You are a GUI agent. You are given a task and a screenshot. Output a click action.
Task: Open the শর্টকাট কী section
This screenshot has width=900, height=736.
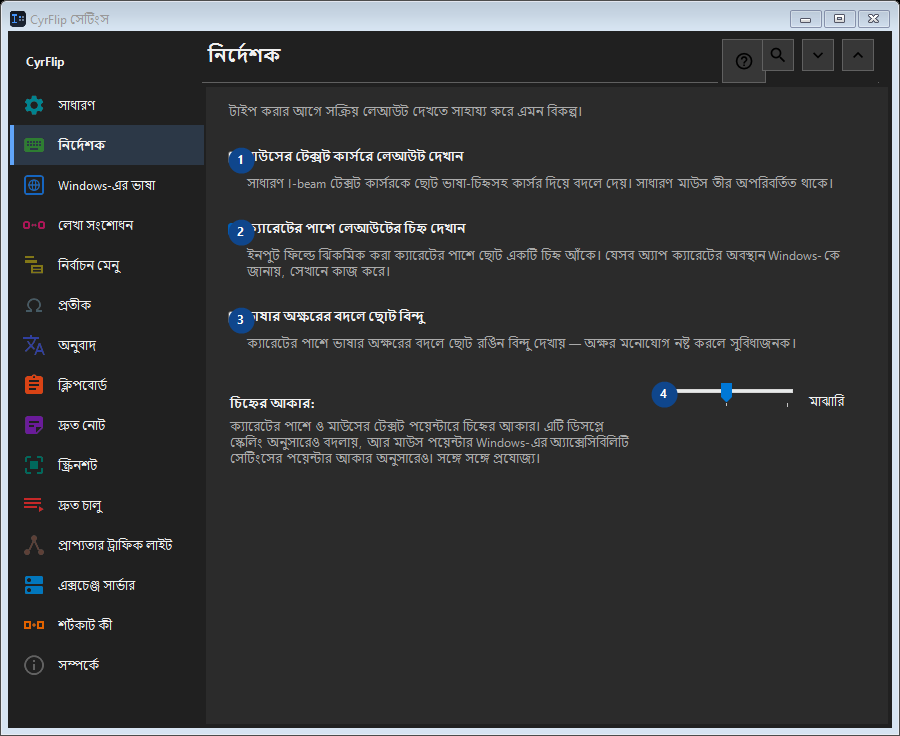coord(107,625)
